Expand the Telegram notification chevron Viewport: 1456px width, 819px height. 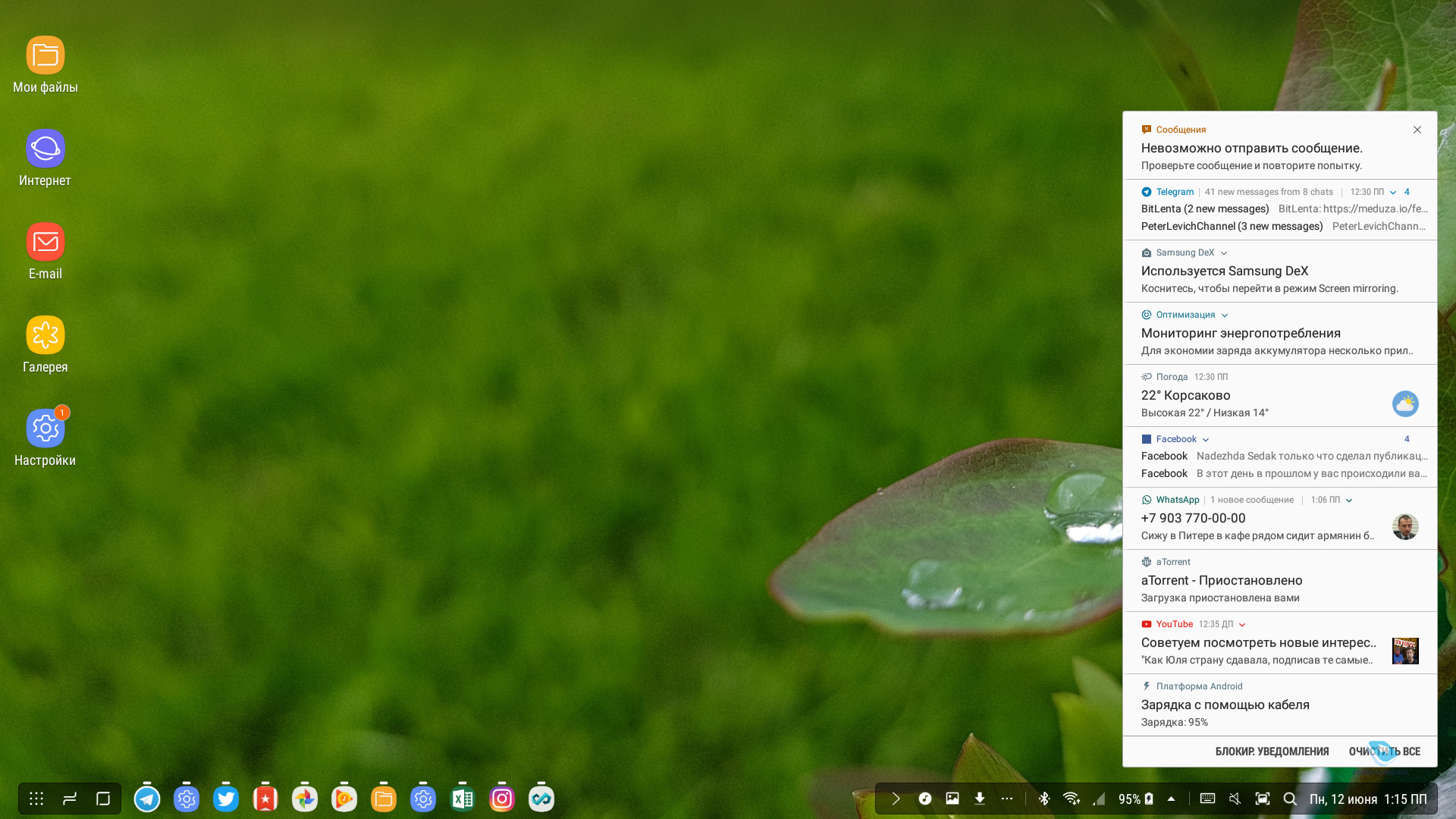tap(1393, 193)
